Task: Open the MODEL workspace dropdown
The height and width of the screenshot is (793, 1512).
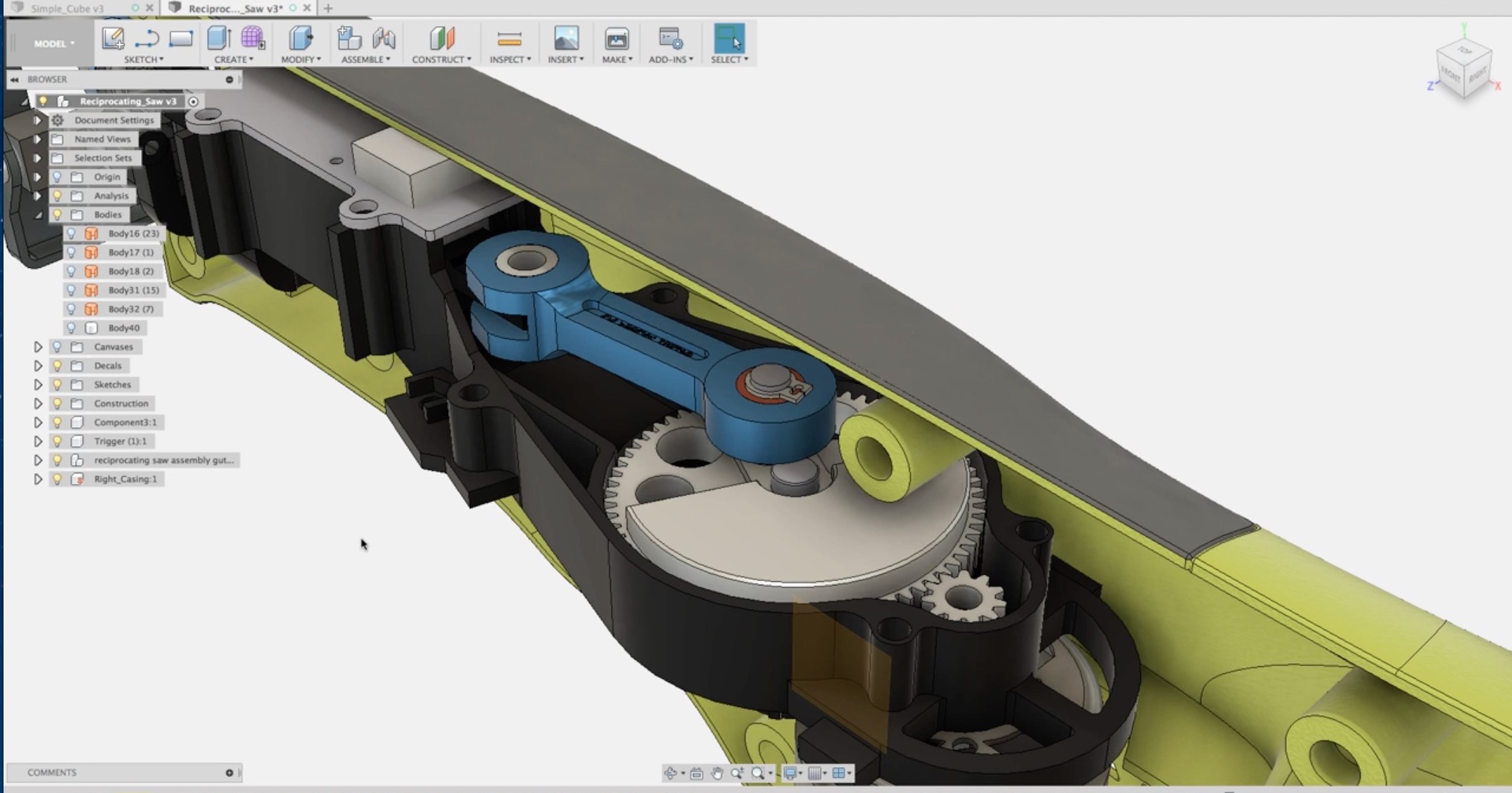Action: click(54, 43)
